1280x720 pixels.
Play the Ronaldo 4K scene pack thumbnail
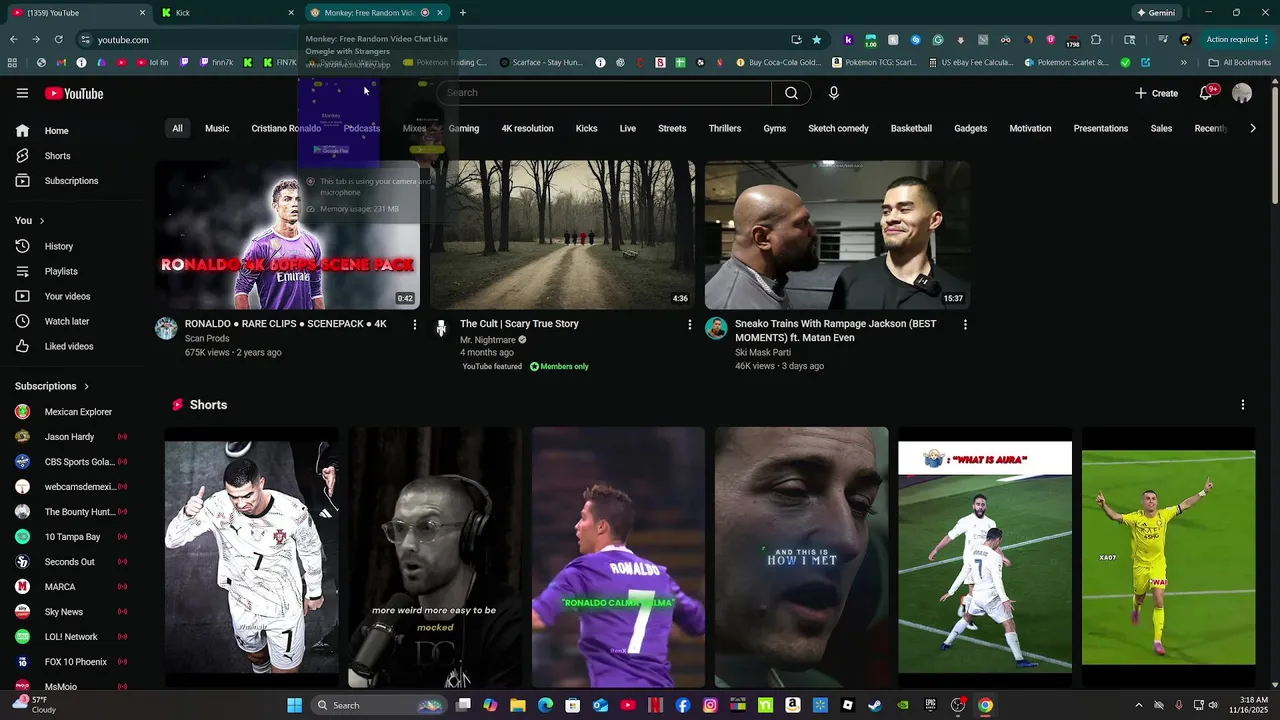287,235
